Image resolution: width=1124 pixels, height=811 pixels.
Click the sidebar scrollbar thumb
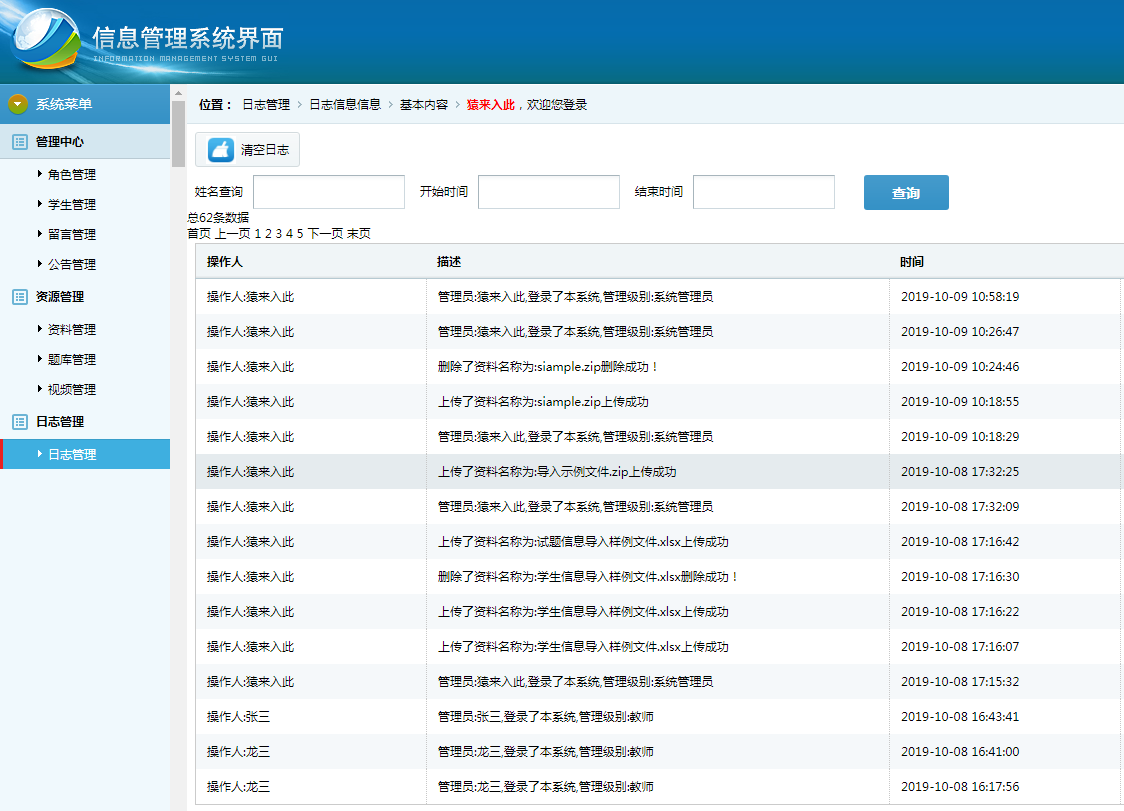click(x=178, y=133)
